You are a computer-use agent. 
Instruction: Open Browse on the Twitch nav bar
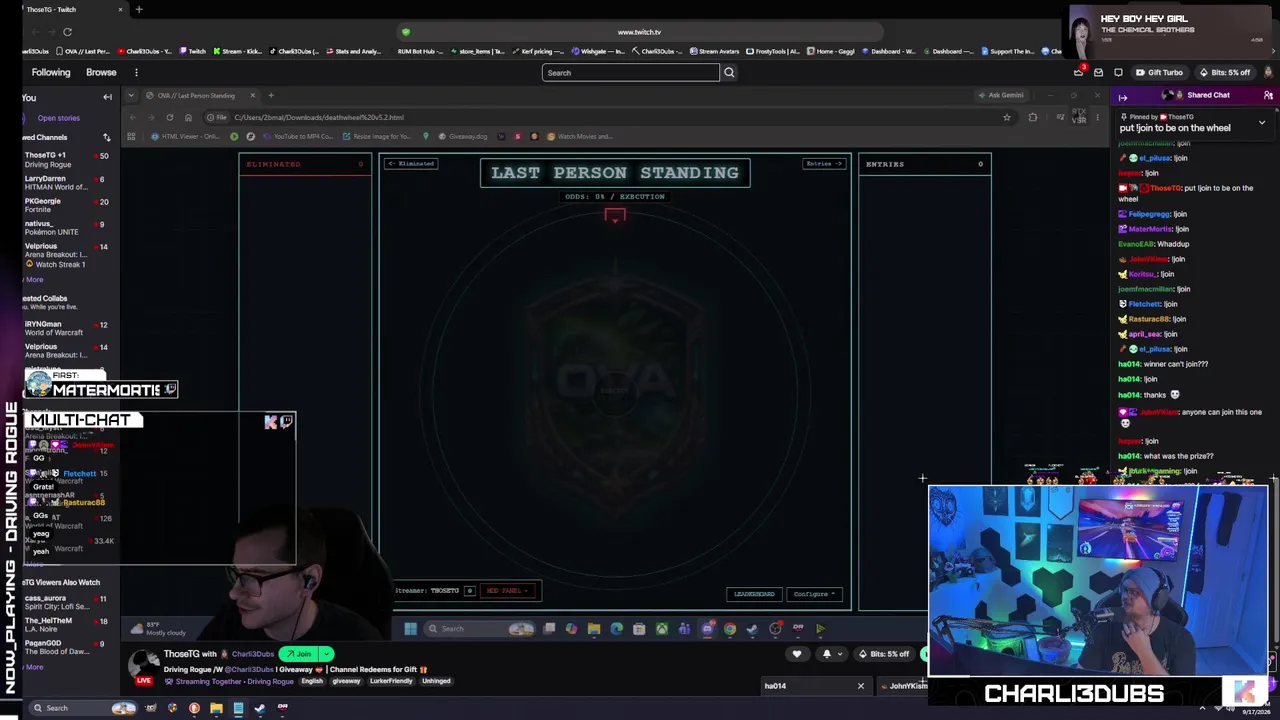101,72
